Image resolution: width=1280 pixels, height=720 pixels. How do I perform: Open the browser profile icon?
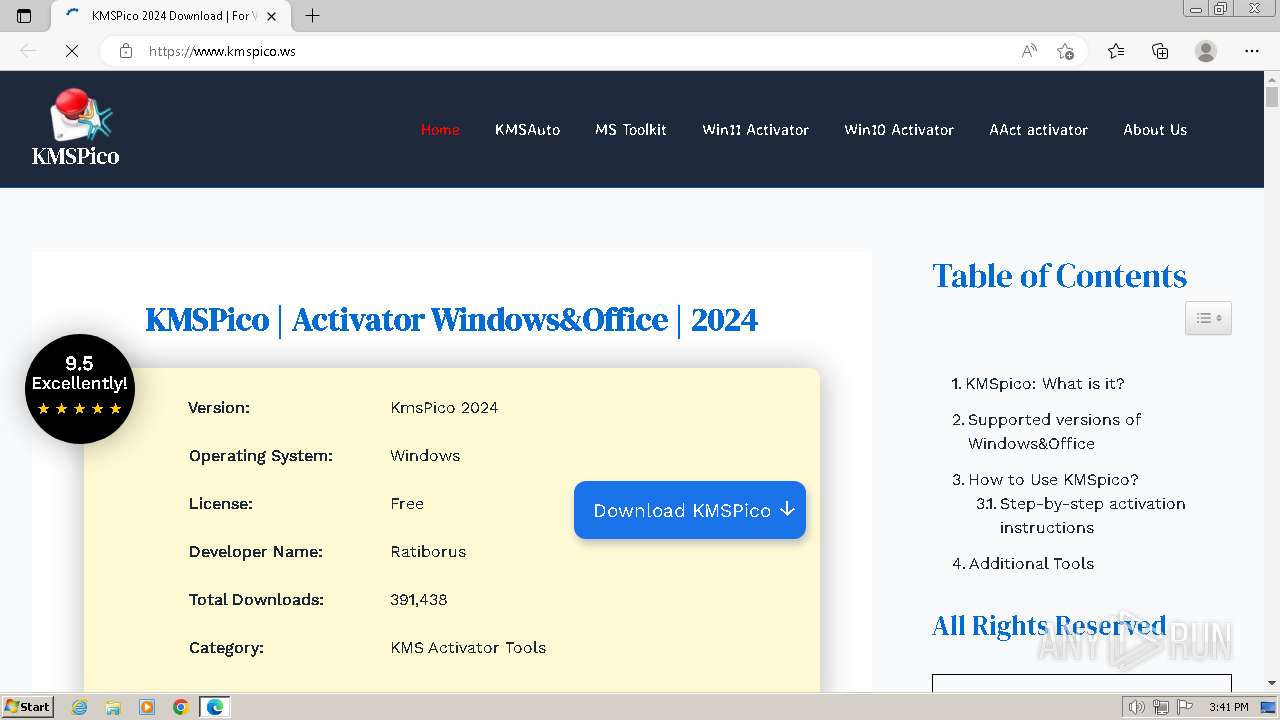tap(1206, 51)
